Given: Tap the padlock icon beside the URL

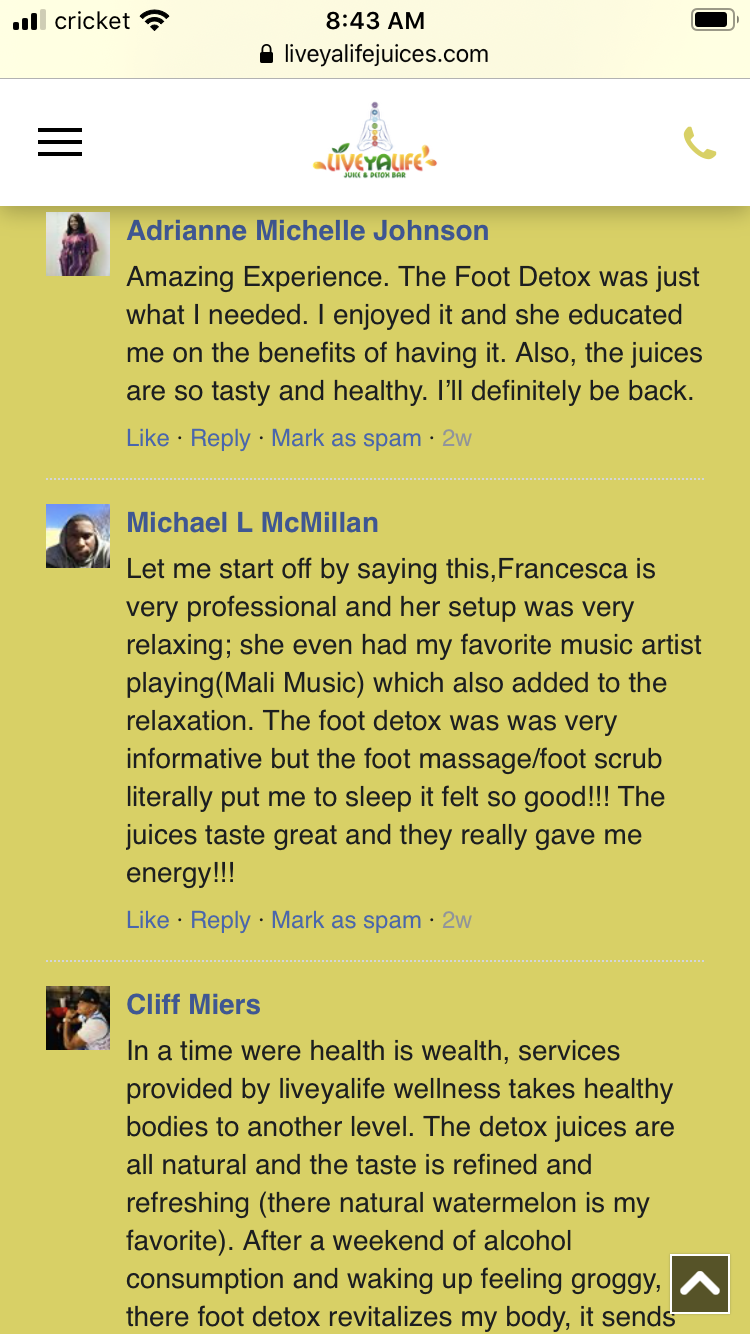Looking at the screenshot, I should 266,54.
